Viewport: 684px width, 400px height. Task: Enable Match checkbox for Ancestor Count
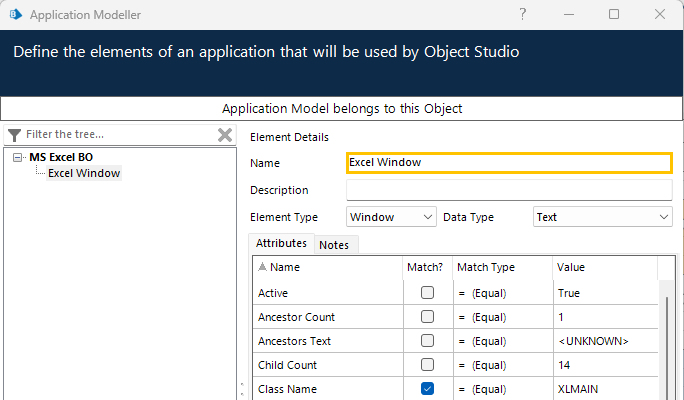click(427, 316)
